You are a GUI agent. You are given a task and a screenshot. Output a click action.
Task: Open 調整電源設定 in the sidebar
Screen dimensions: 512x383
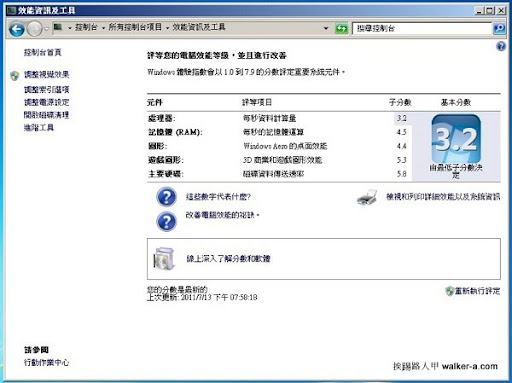[x=46, y=102]
